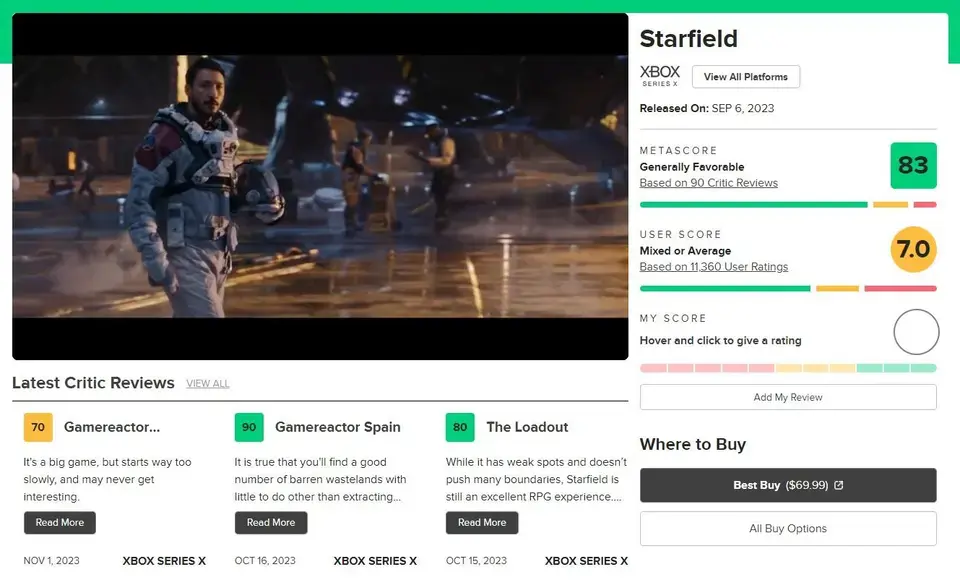The width and height of the screenshot is (960, 580).
Task: Play the Starfield trailer video
Action: pos(320,187)
